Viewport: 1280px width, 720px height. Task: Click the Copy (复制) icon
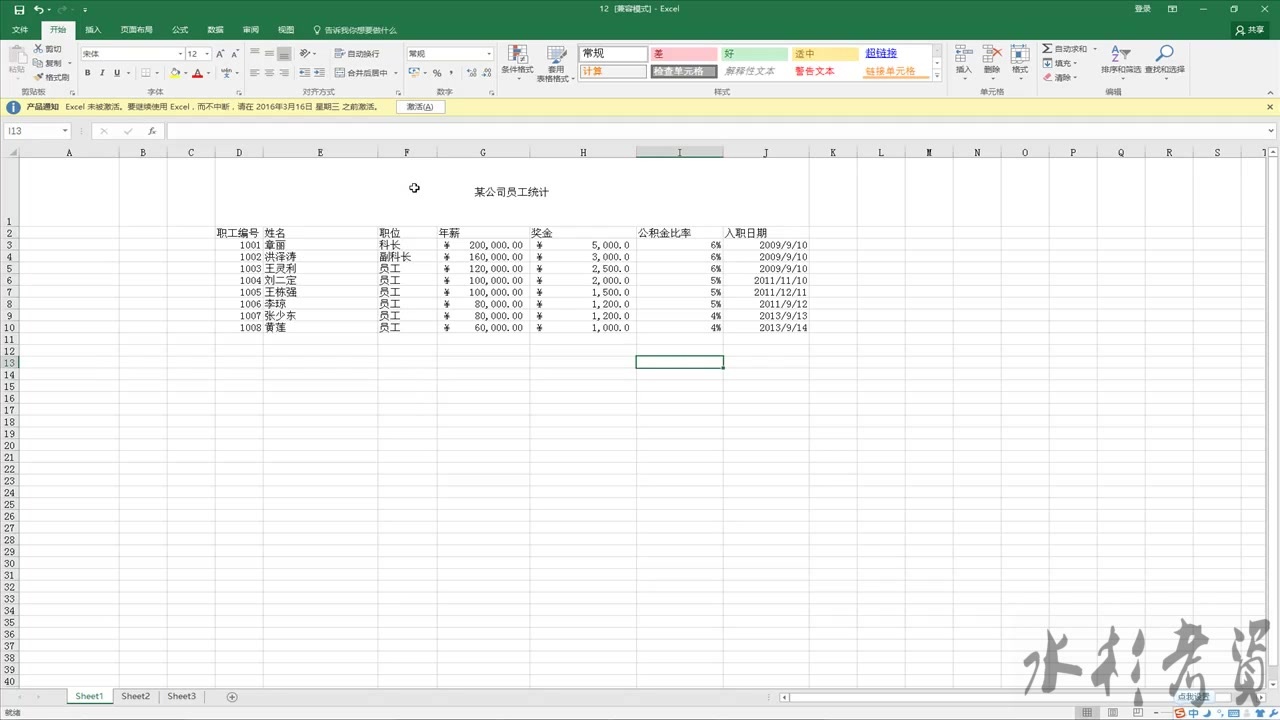[x=38, y=63]
